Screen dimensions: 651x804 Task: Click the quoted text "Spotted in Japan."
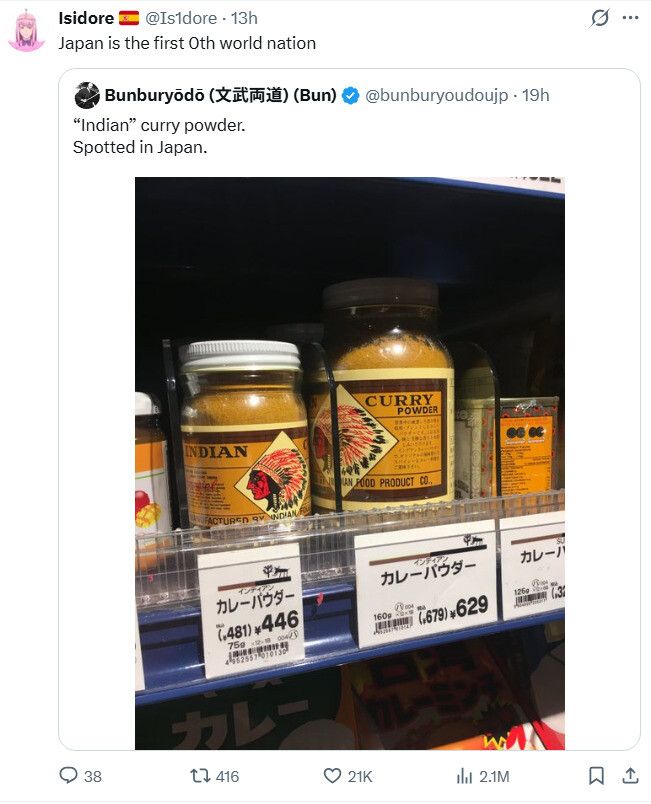point(140,148)
